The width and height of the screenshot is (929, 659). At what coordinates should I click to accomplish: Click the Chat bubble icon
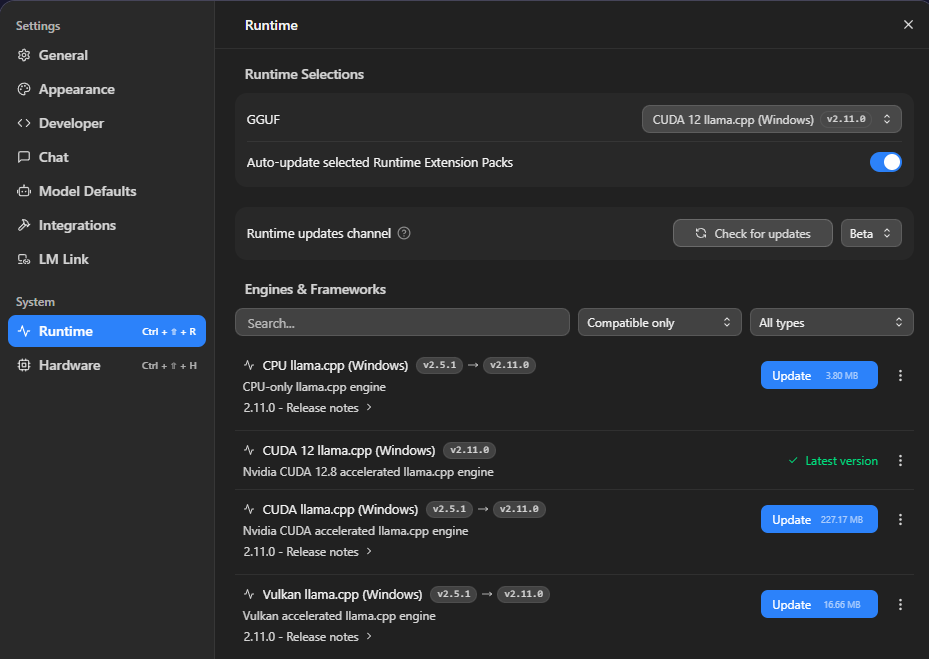[x=24, y=157]
